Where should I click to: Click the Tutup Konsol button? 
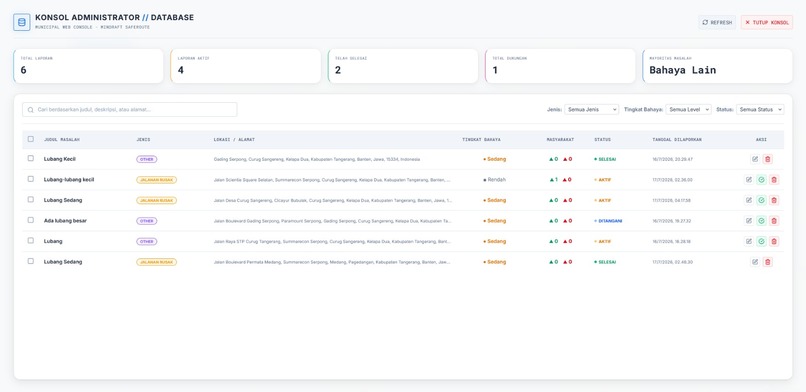766,23
